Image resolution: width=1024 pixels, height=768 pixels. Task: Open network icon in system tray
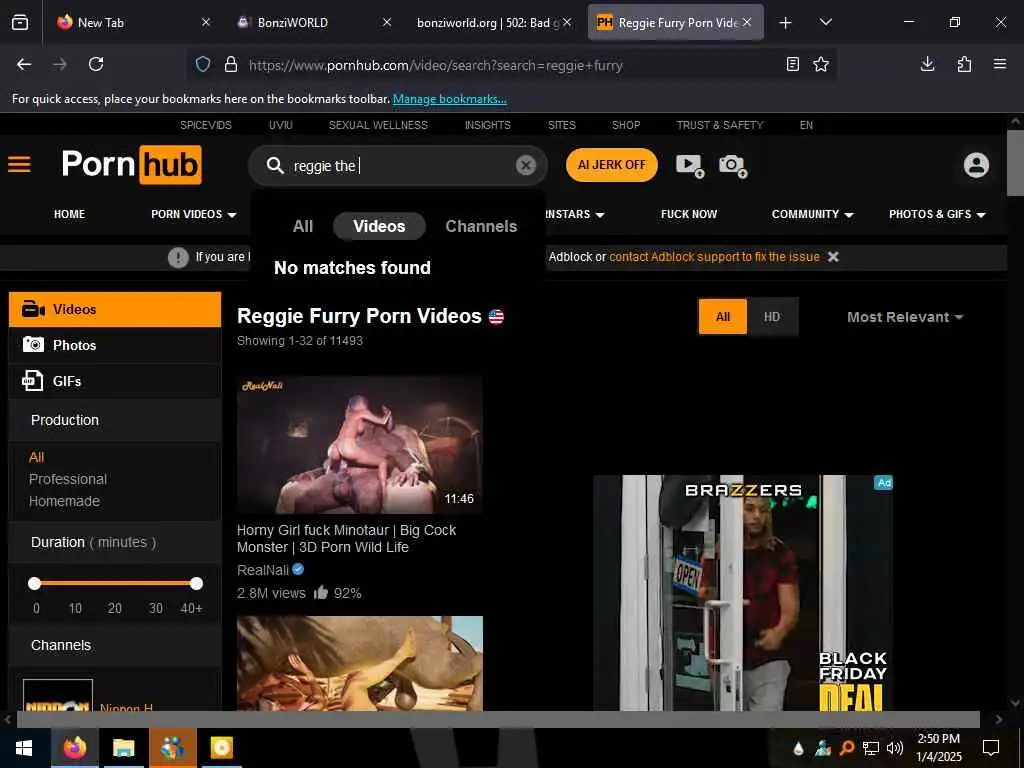871,748
